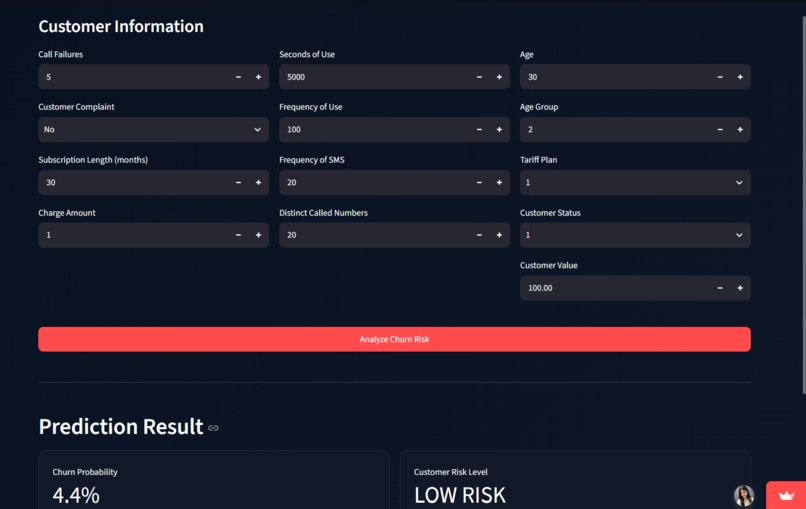The height and width of the screenshot is (509, 806).
Task: Click the Customer Risk Level label
Action: [451, 472]
